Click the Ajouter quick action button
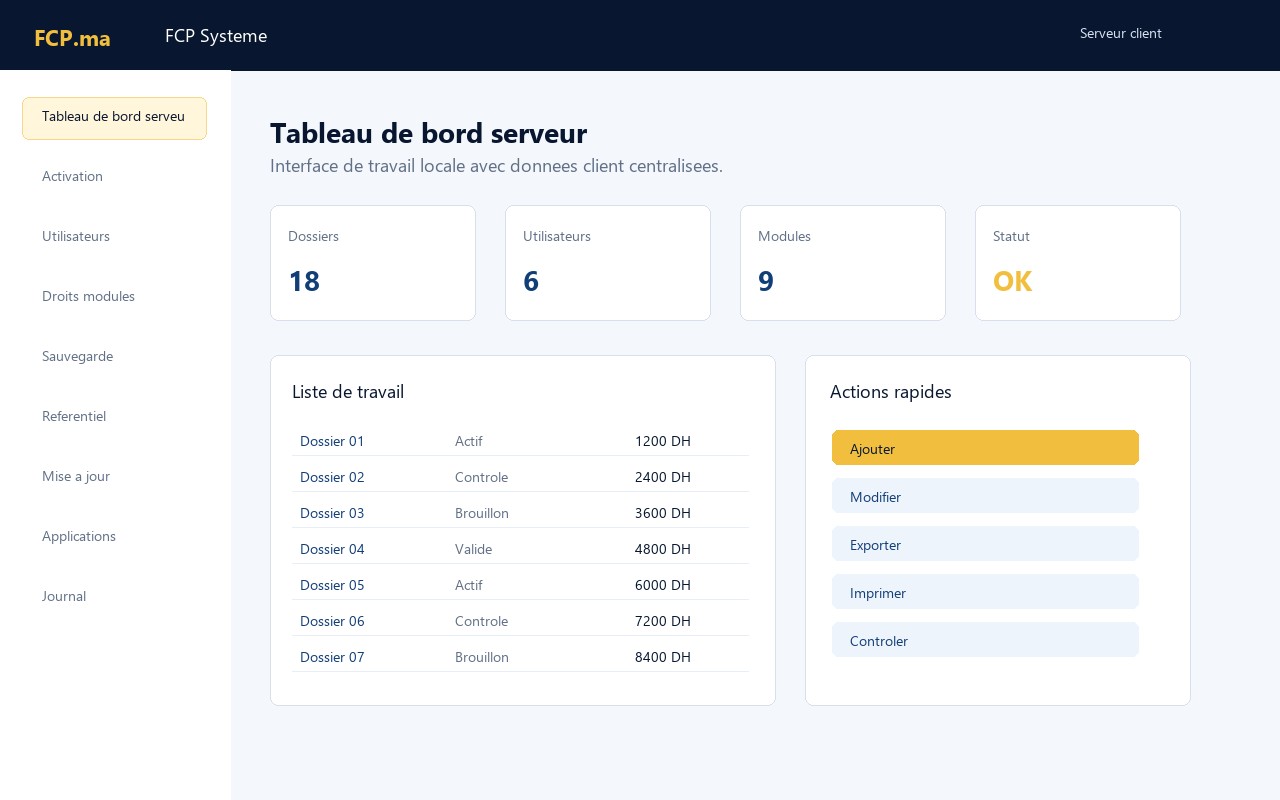Screen dimensions: 1280x800 (985, 448)
